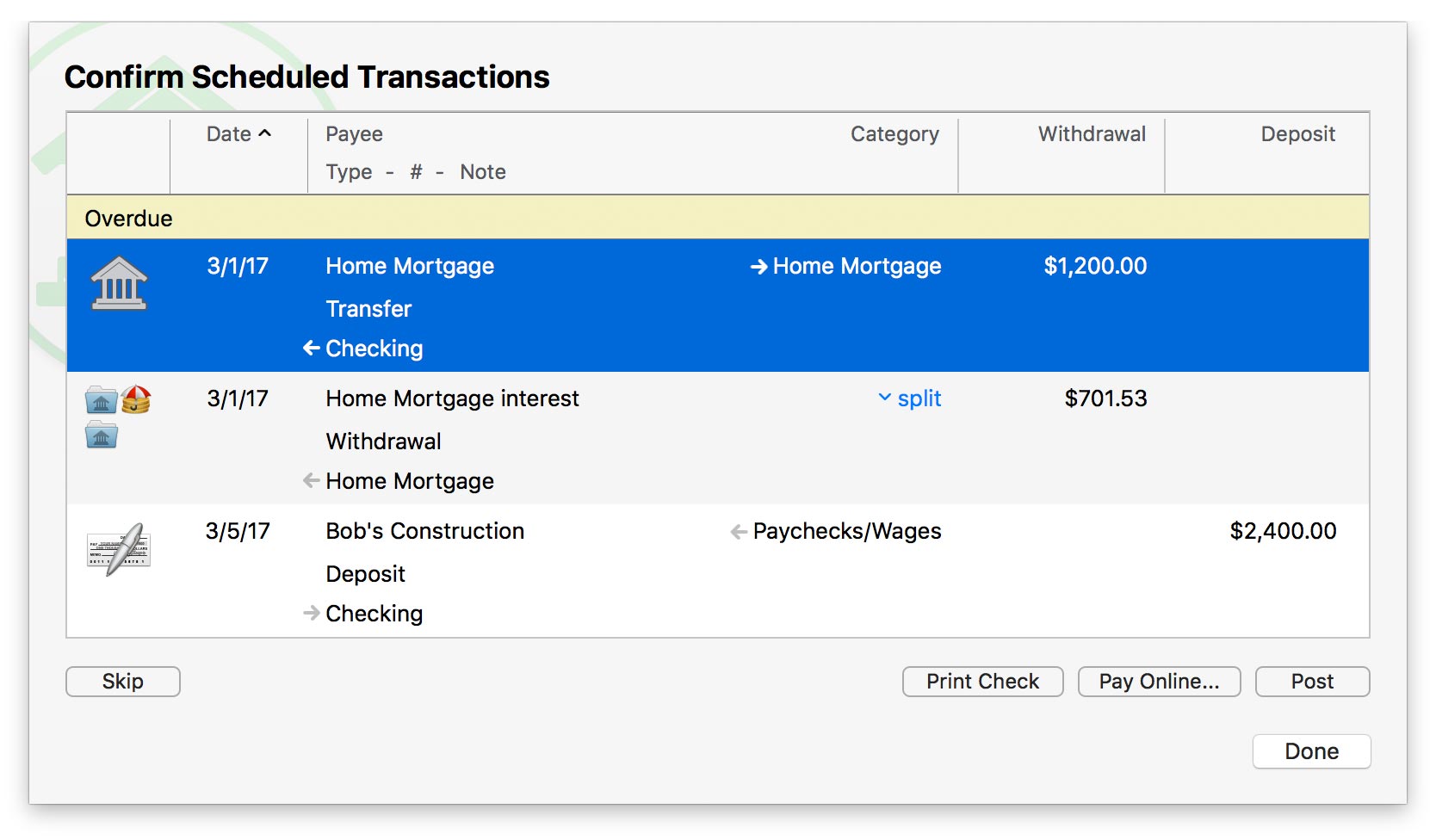The height and width of the screenshot is (840, 1436).
Task: Click the bank building icon for Home Mortgage
Action: coord(119,283)
